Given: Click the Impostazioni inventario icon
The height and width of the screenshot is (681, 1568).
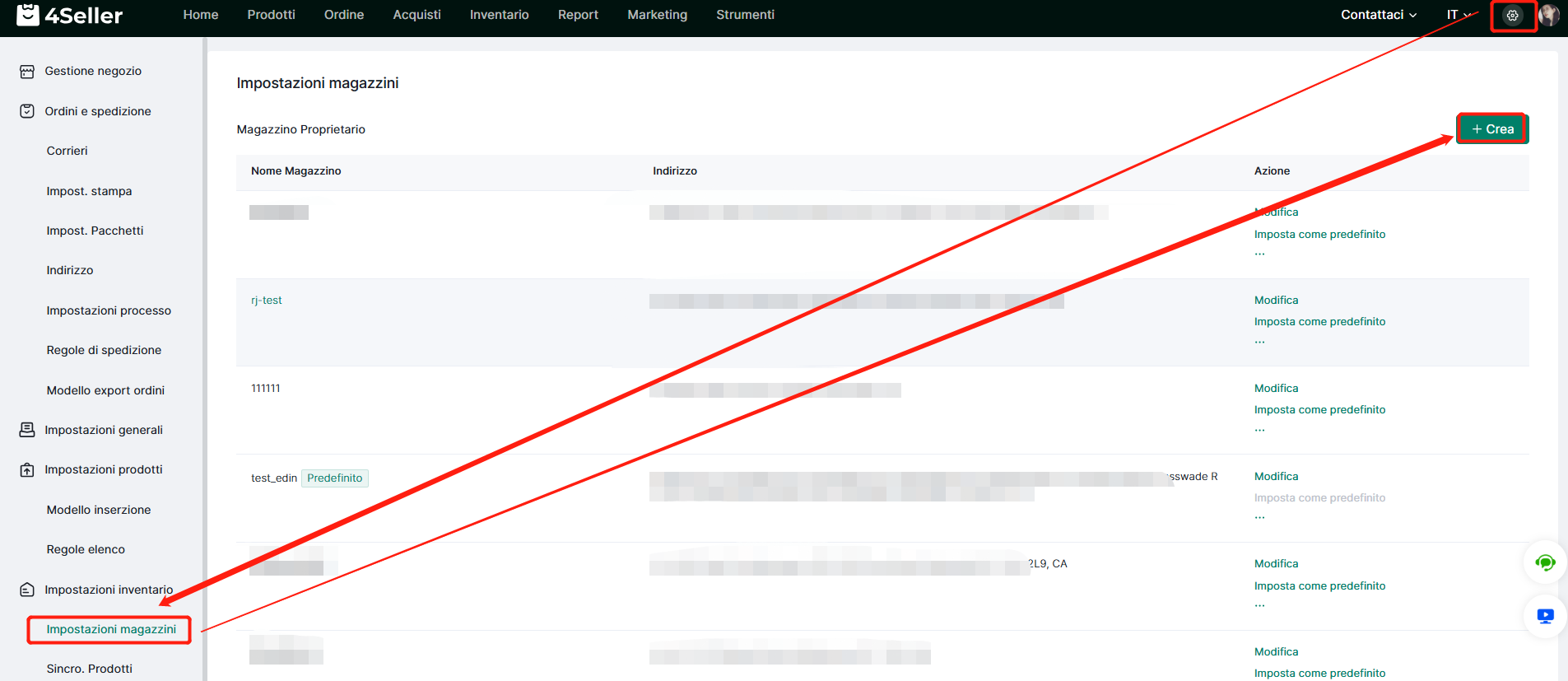Looking at the screenshot, I should (27, 590).
